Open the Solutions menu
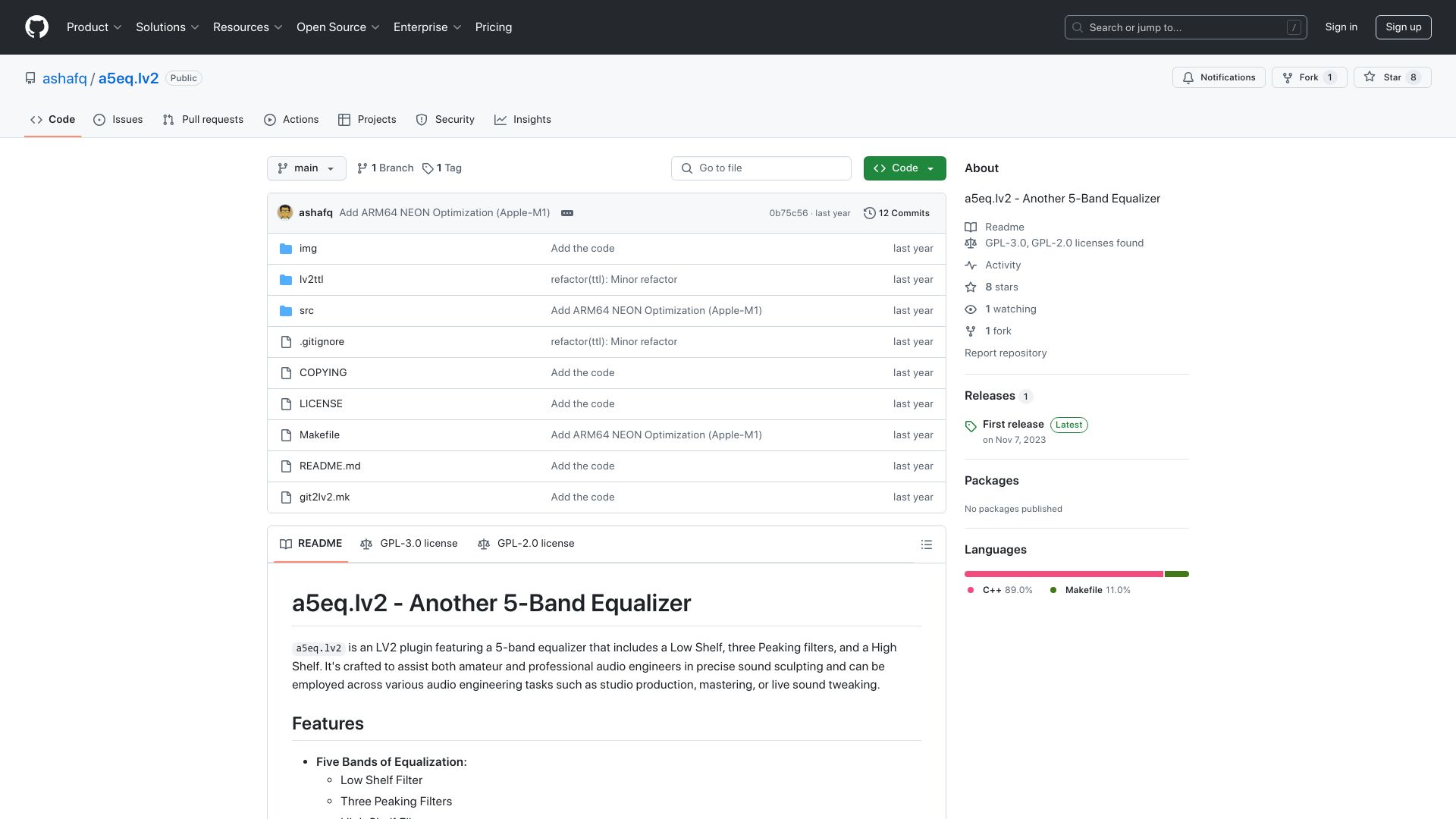This screenshot has height=819, width=1456. tap(168, 27)
